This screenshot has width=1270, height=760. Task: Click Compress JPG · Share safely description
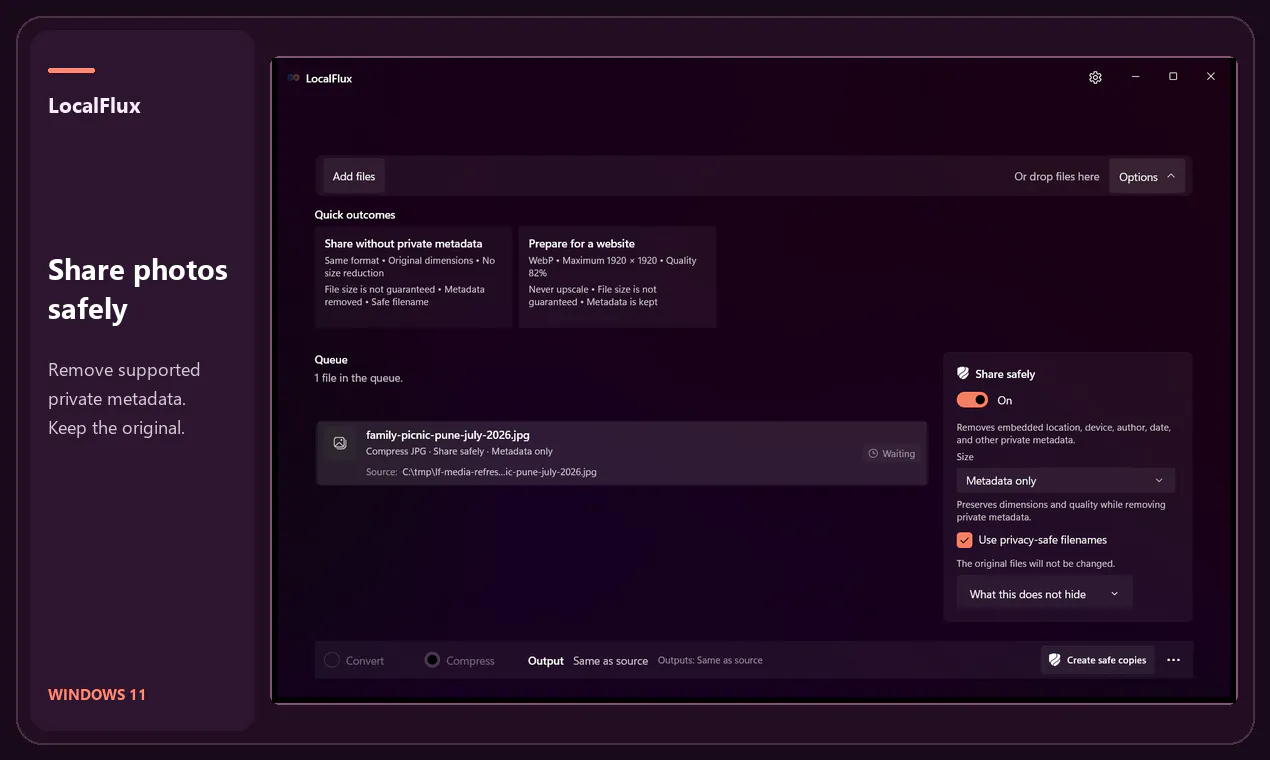coord(459,452)
